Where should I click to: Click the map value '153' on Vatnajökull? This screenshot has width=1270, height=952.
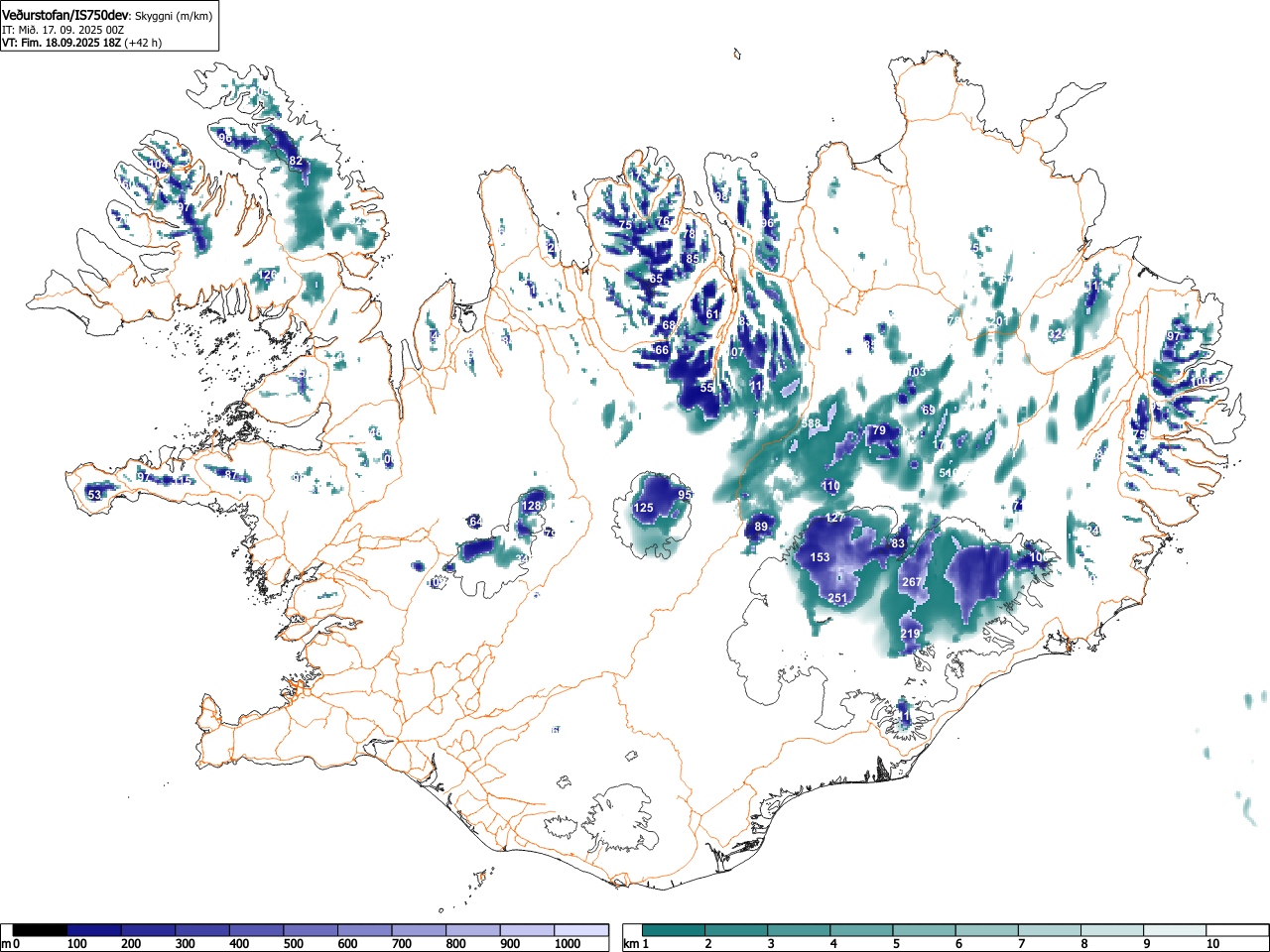pyautogui.click(x=820, y=557)
